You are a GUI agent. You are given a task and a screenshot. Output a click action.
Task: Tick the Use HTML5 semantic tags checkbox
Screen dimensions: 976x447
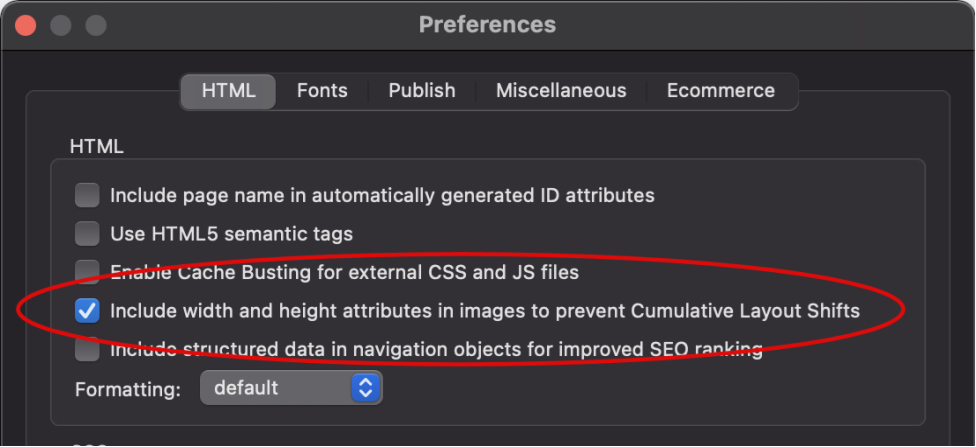pos(87,234)
